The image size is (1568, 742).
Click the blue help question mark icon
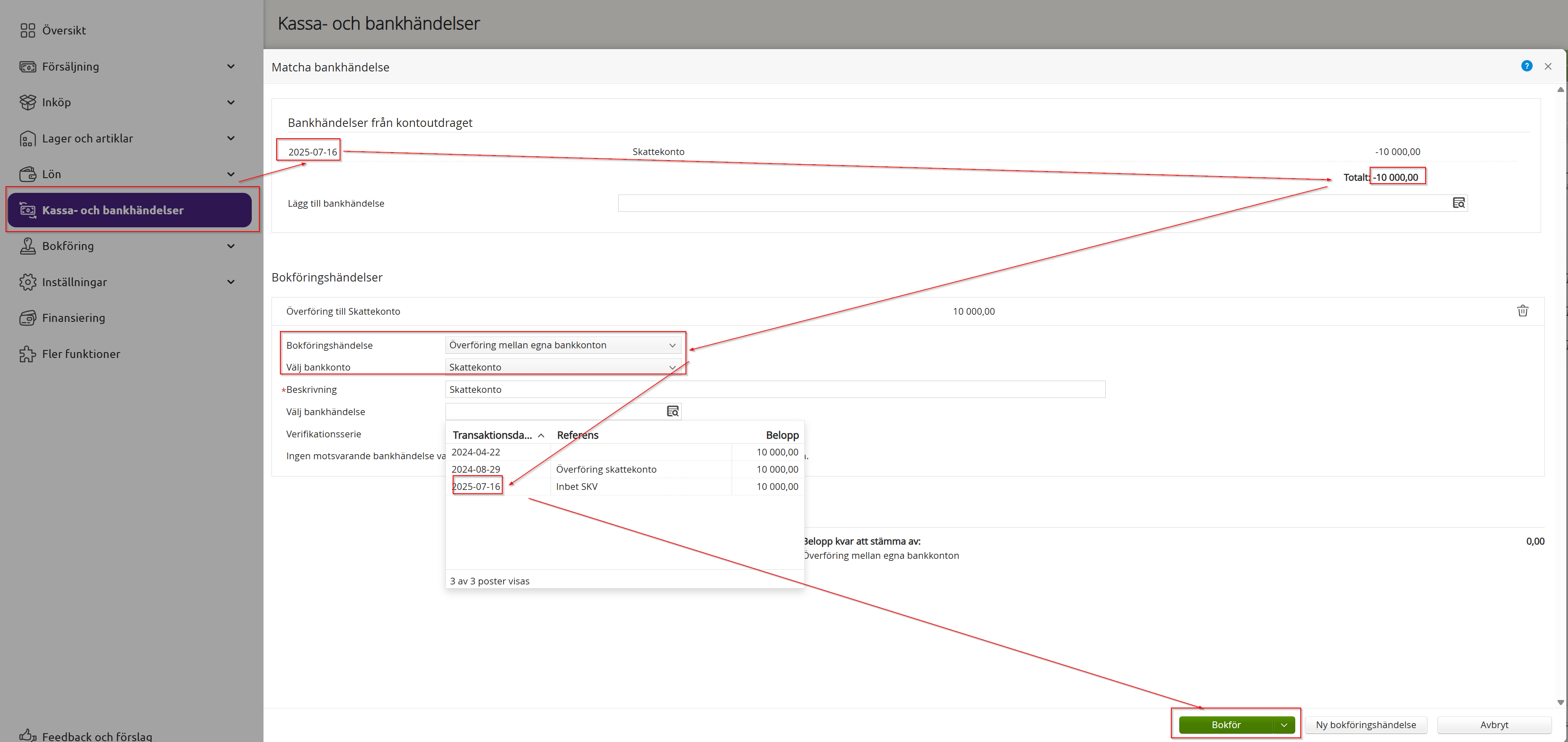coord(1526,66)
